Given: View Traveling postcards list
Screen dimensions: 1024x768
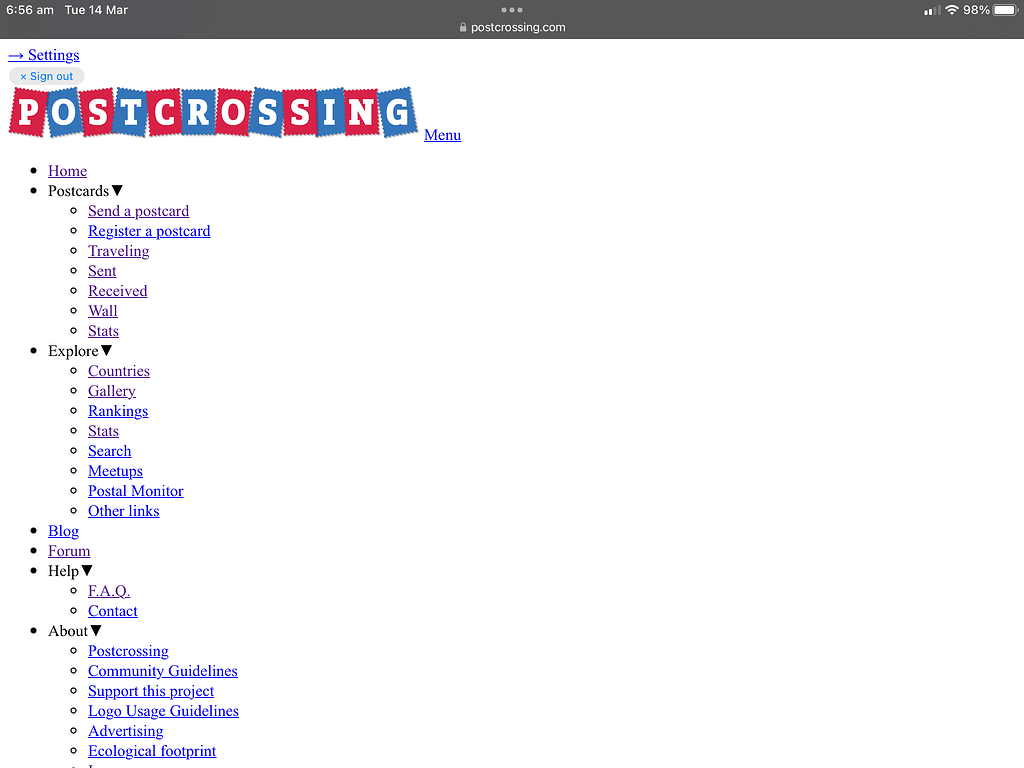Looking at the screenshot, I should [118, 251].
